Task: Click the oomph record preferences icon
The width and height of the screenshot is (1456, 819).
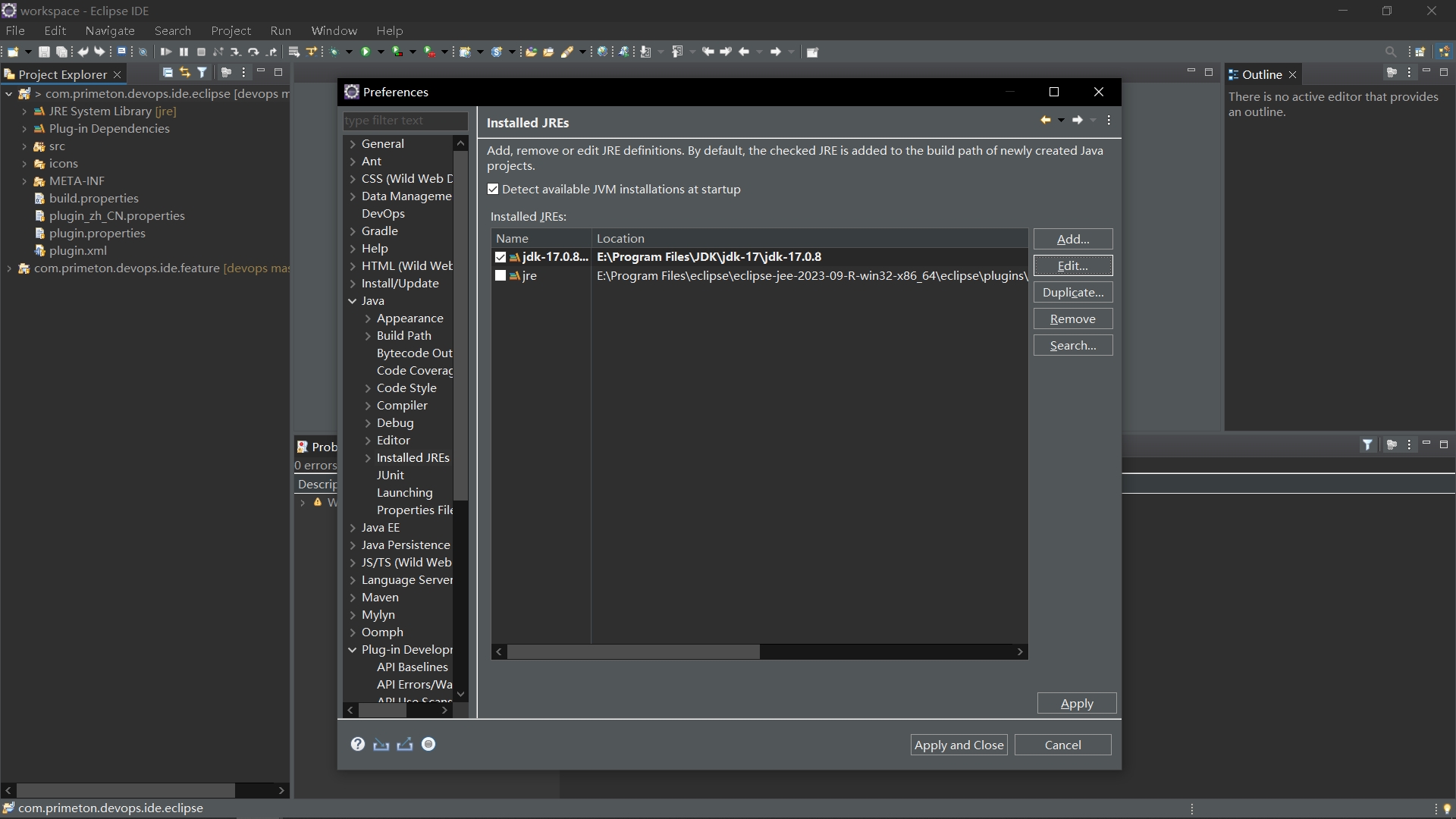Action: point(428,745)
